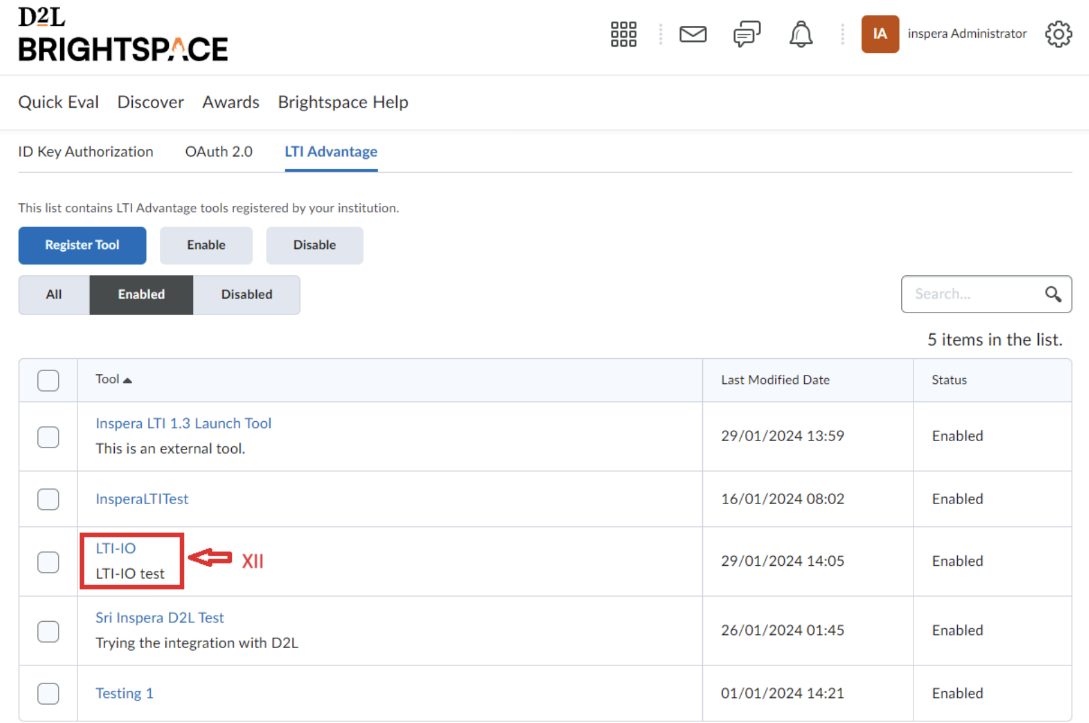Click '5 items in the list.' text

(995, 340)
